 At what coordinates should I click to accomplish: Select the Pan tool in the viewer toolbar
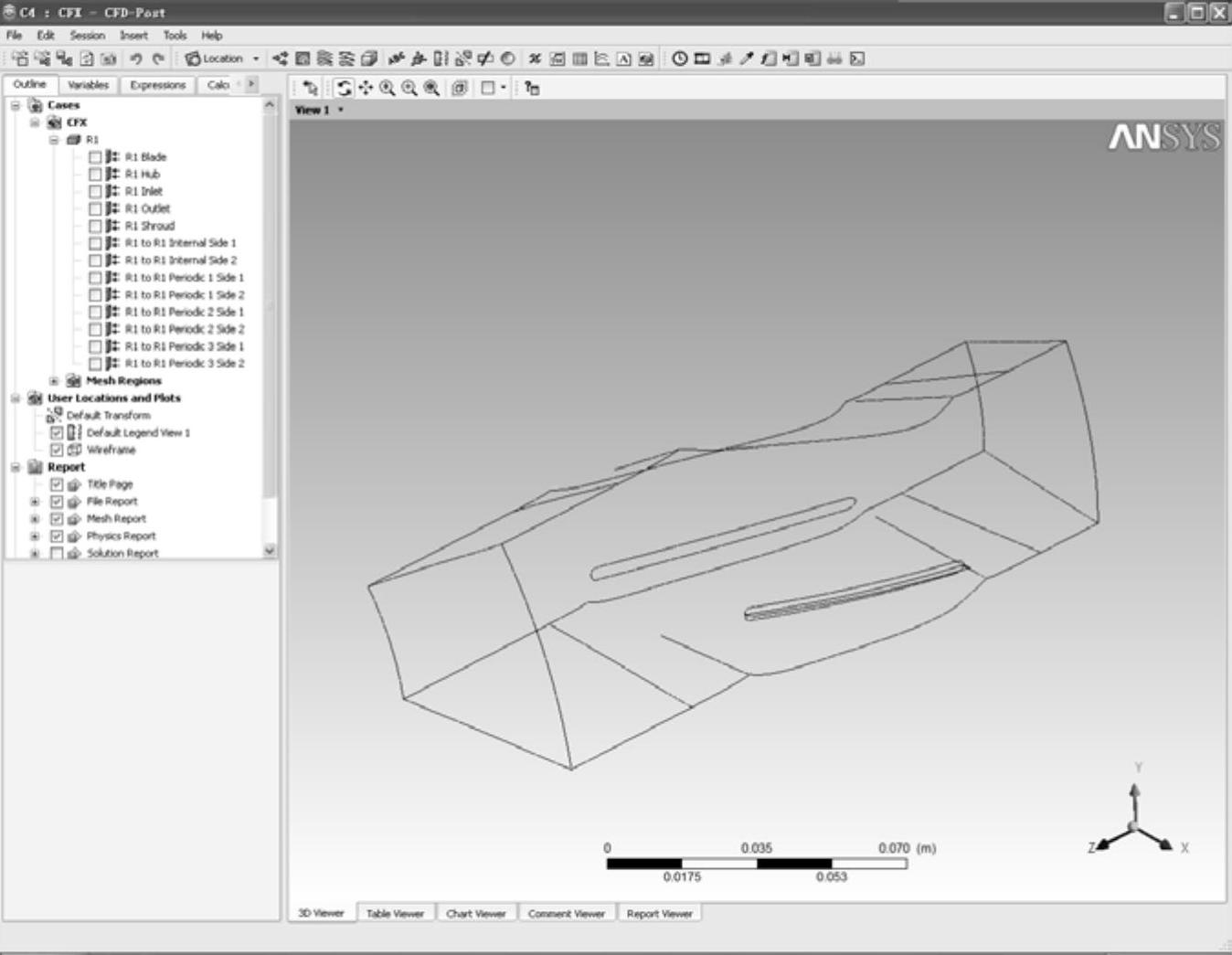tap(366, 88)
